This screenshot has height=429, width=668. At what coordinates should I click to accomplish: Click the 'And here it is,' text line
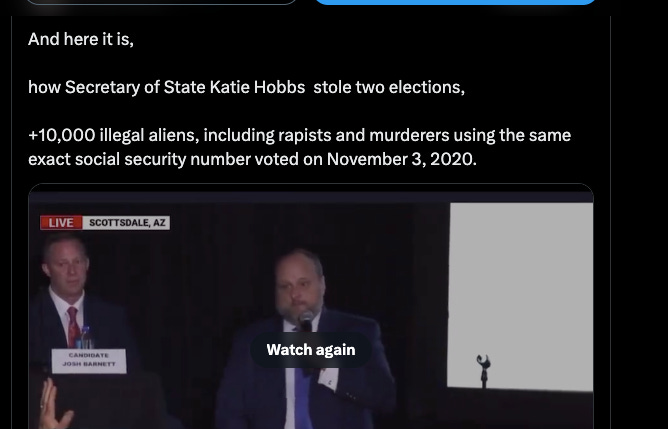pyautogui.click(x=81, y=39)
